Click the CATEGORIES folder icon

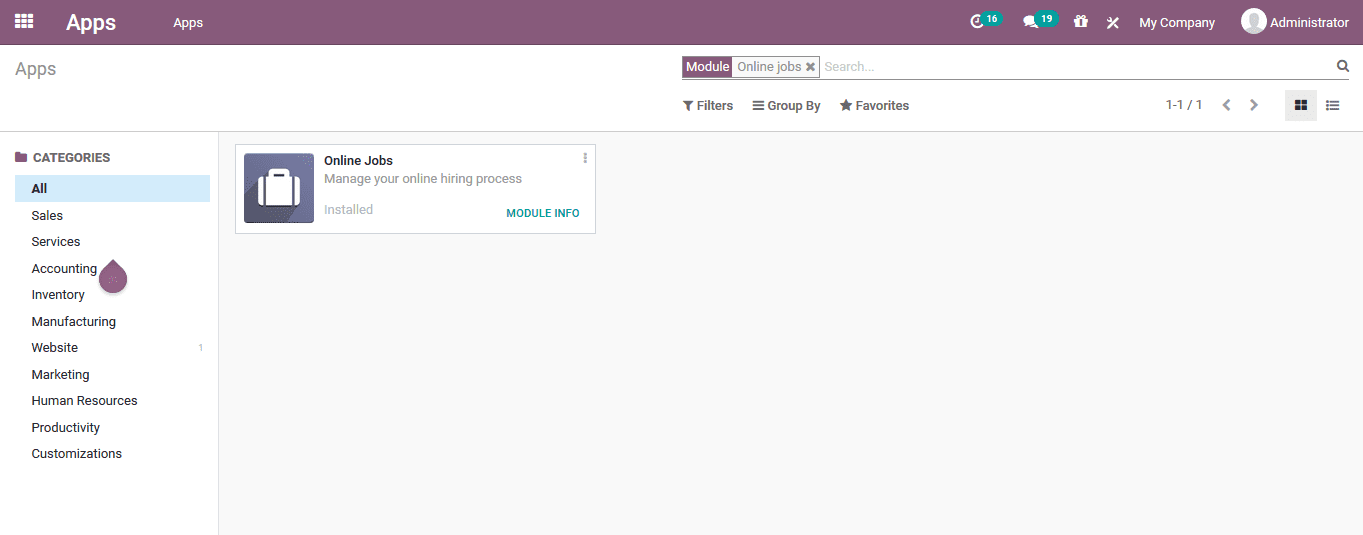[21, 157]
